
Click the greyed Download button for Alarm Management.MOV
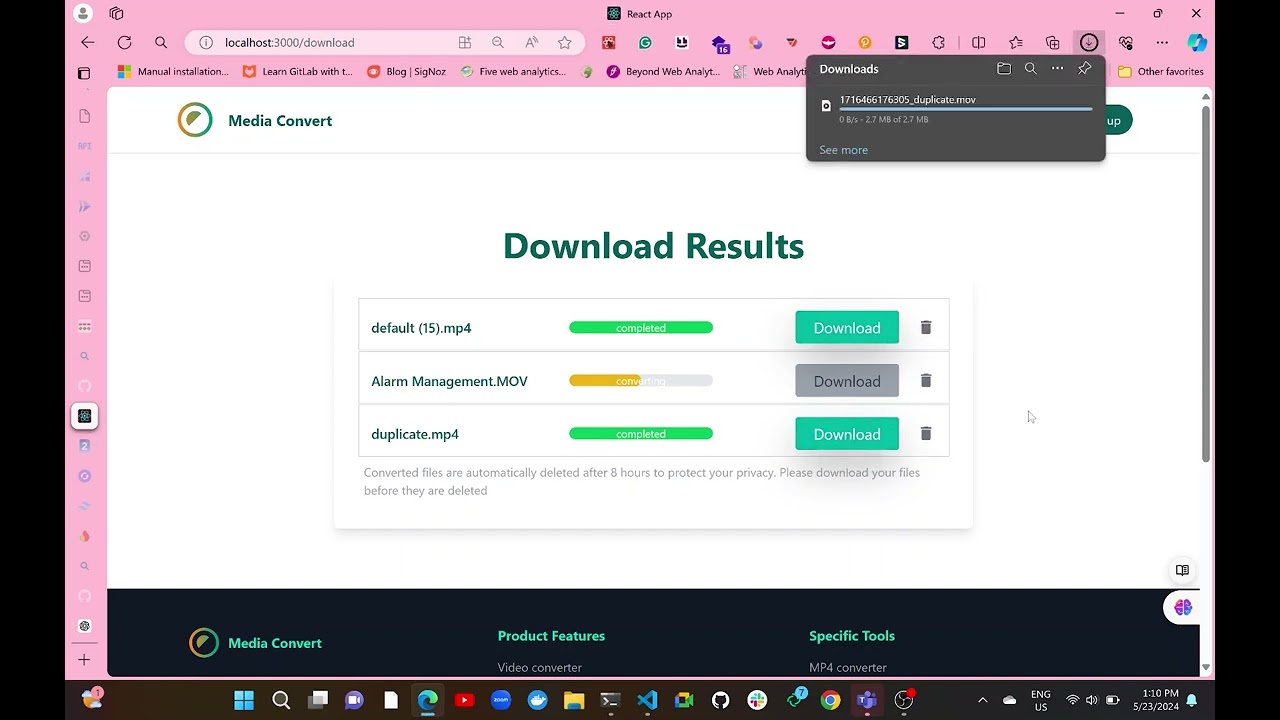point(847,381)
